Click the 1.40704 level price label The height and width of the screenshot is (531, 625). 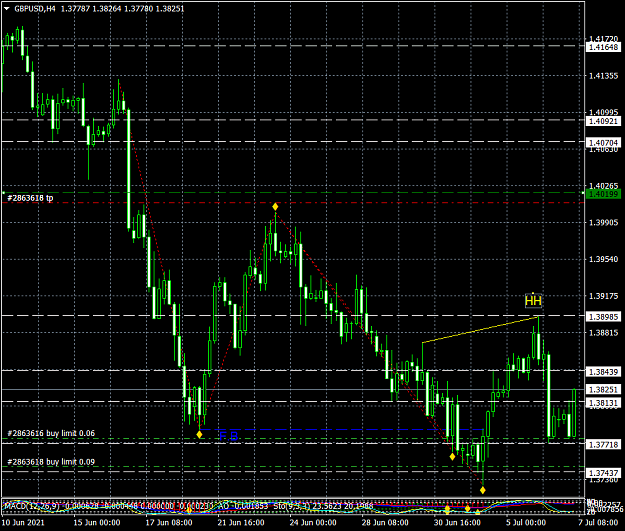coord(603,143)
